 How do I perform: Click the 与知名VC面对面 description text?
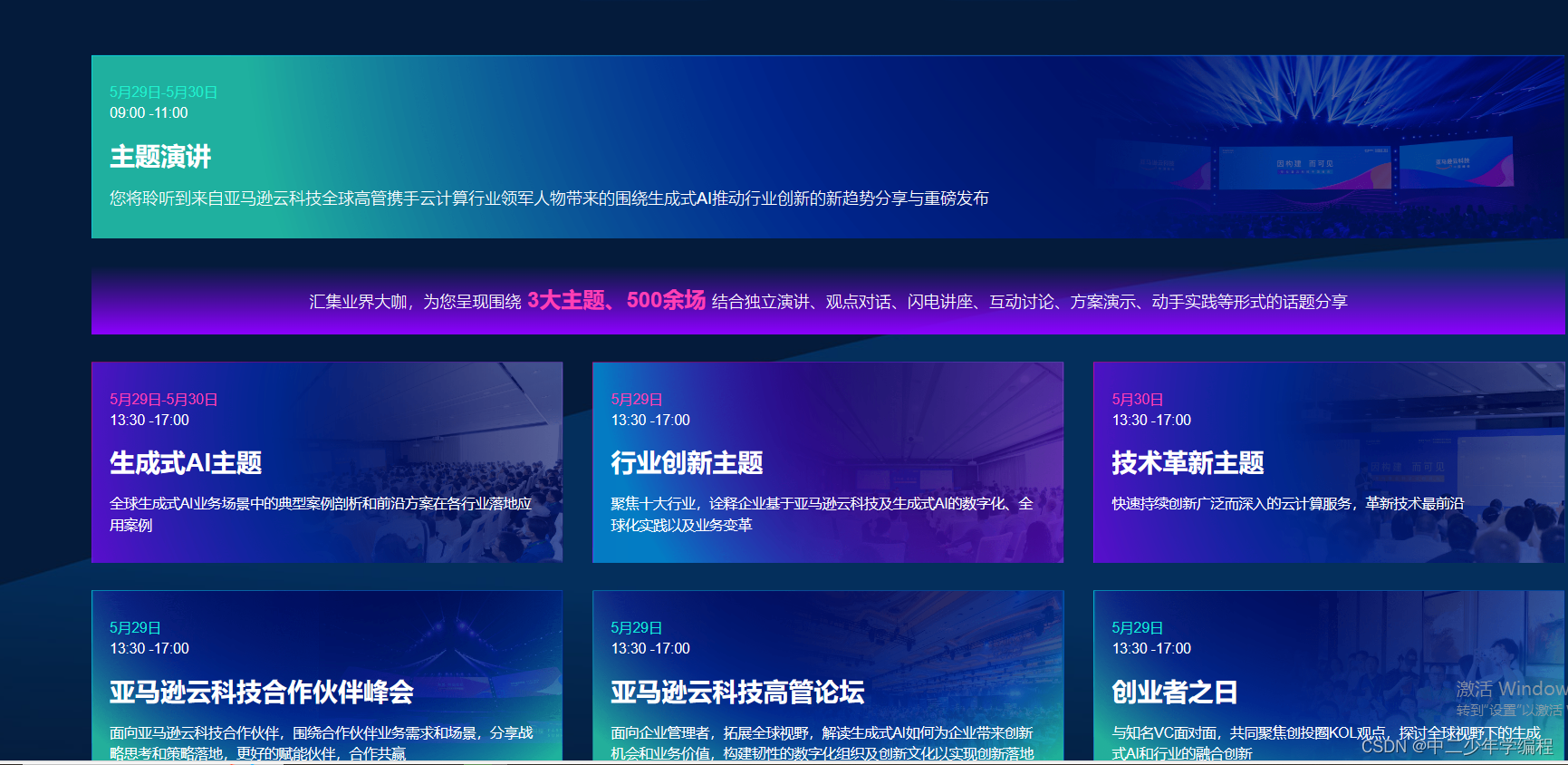click(x=1325, y=743)
